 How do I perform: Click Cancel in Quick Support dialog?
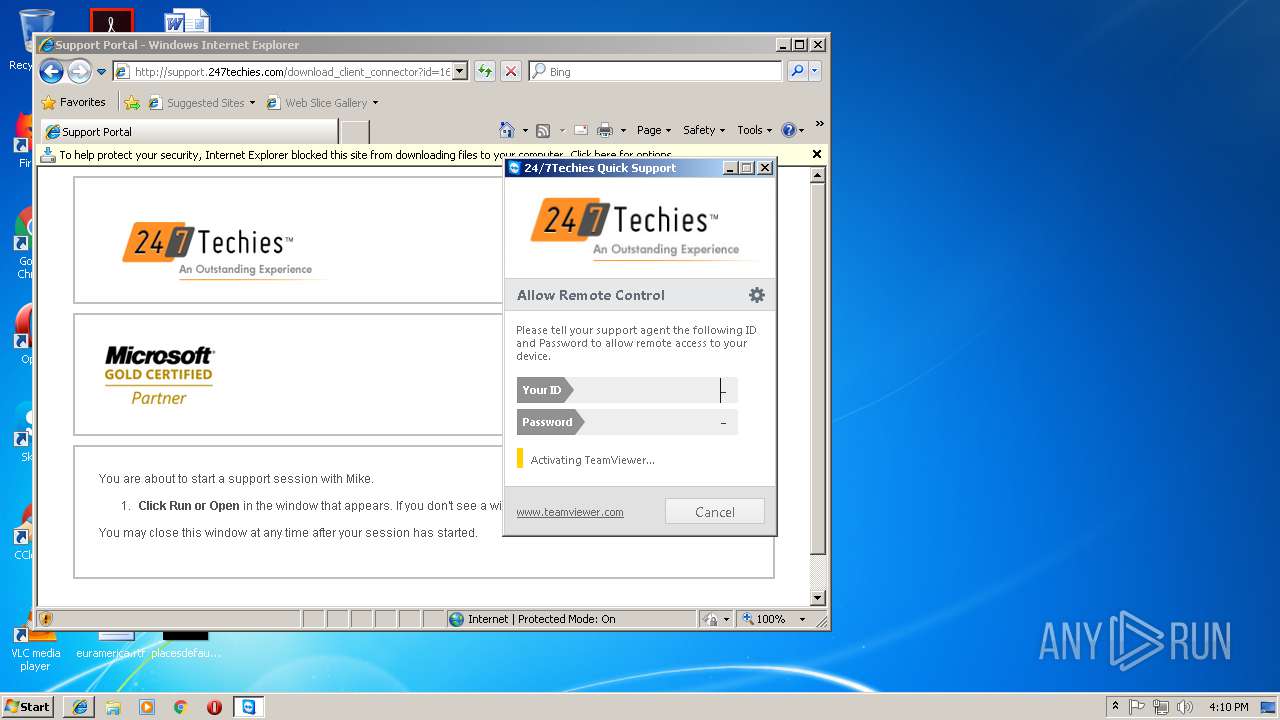715,511
